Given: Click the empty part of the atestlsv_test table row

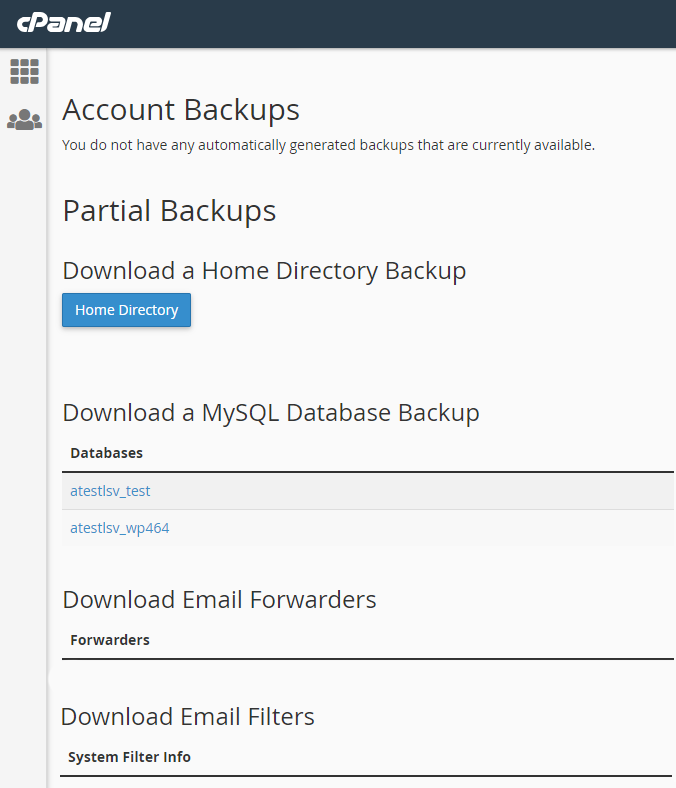Looking at the screenshot, I should coord(420,491).
